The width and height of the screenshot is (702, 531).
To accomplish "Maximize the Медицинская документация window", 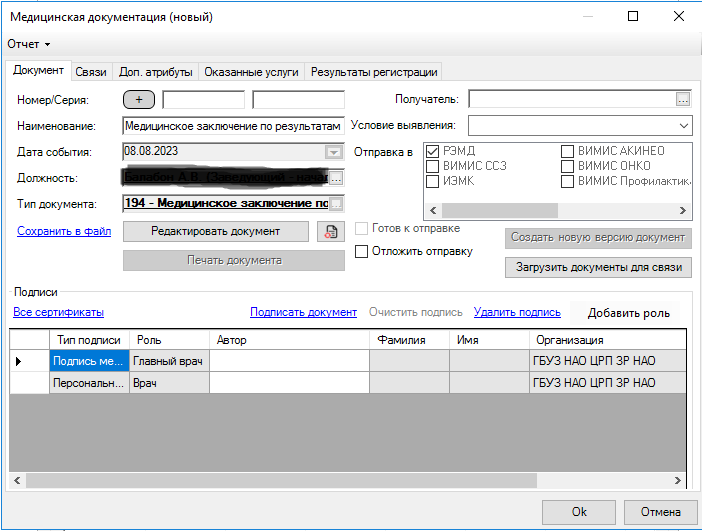I will (633, 17).
